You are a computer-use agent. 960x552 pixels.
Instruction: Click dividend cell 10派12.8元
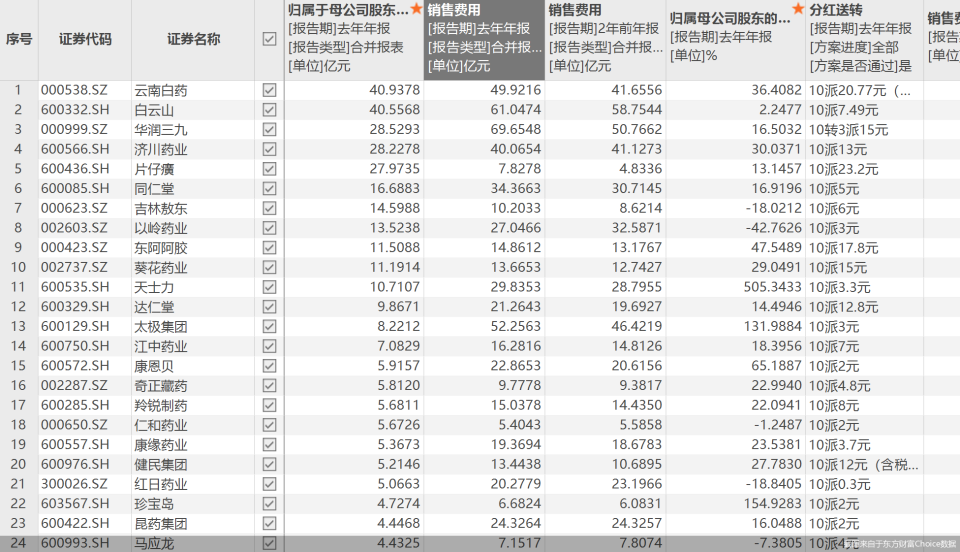[x=844, y=307]
